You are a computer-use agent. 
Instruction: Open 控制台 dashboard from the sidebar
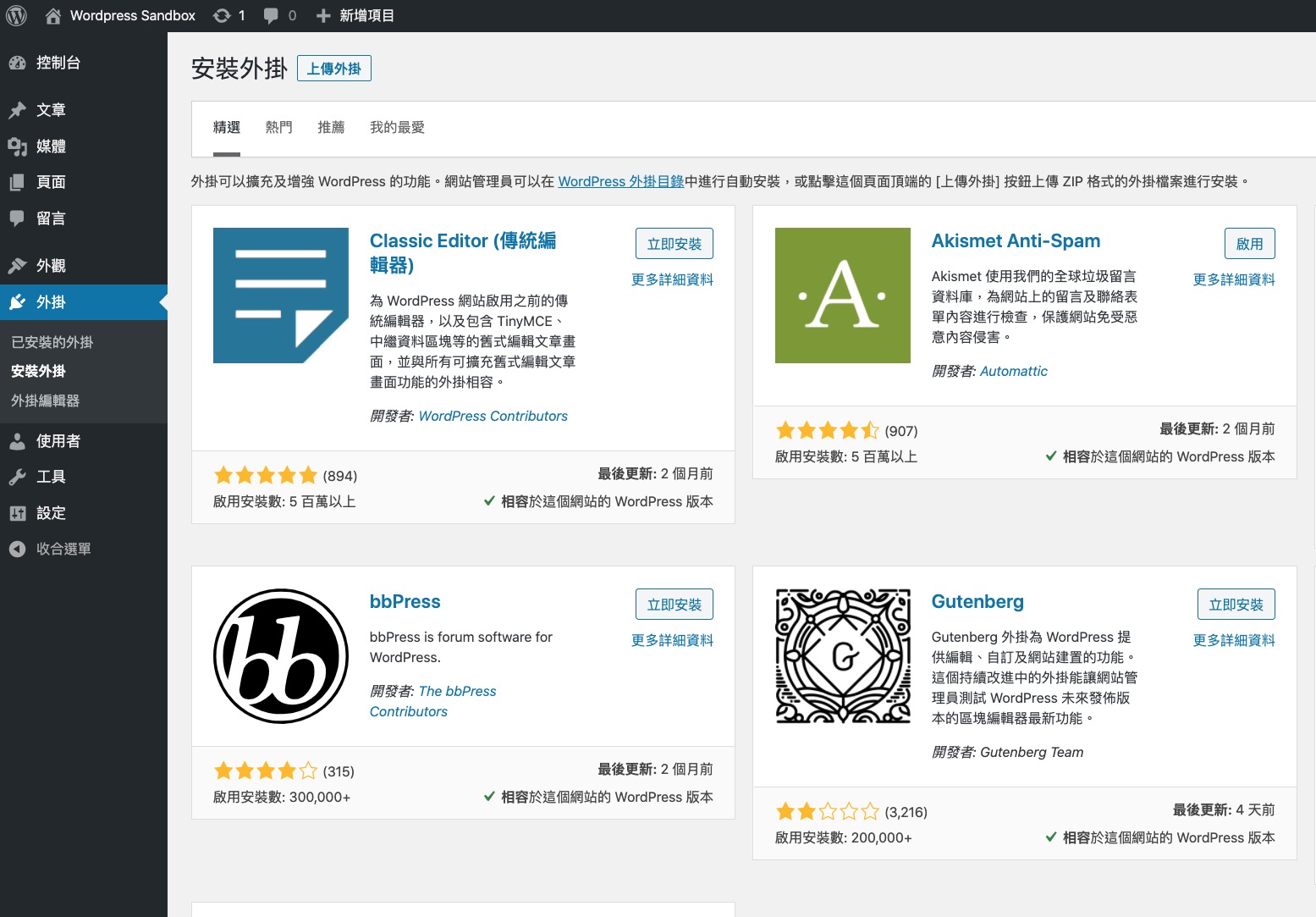(x=58, y=63)
